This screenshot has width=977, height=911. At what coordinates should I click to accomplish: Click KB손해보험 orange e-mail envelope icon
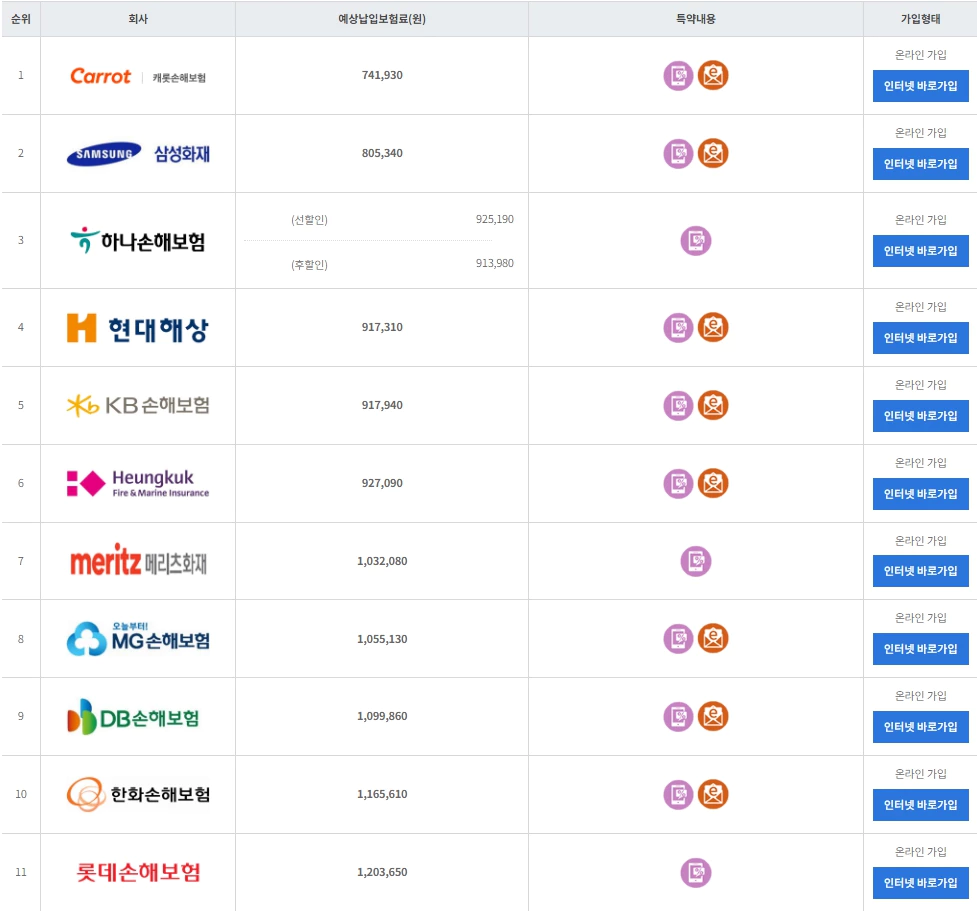tap(713, 405)
